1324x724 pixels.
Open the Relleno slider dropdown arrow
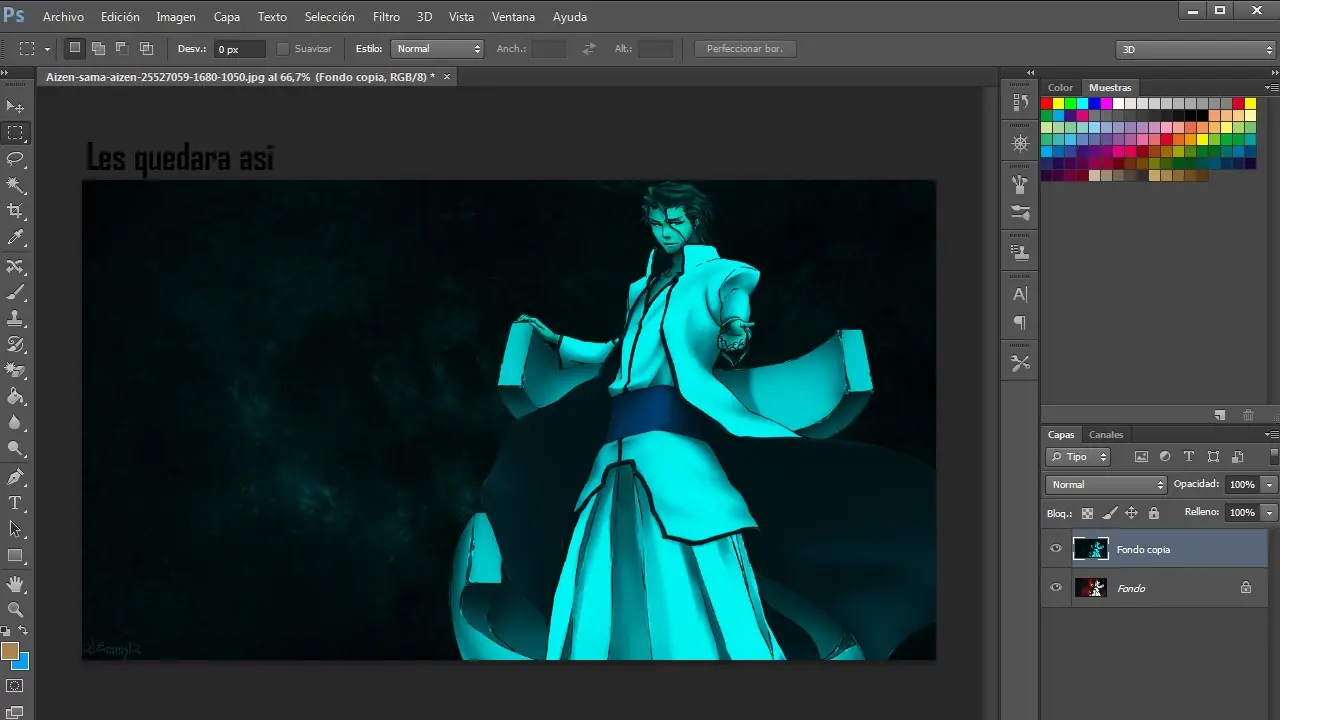1269,513
